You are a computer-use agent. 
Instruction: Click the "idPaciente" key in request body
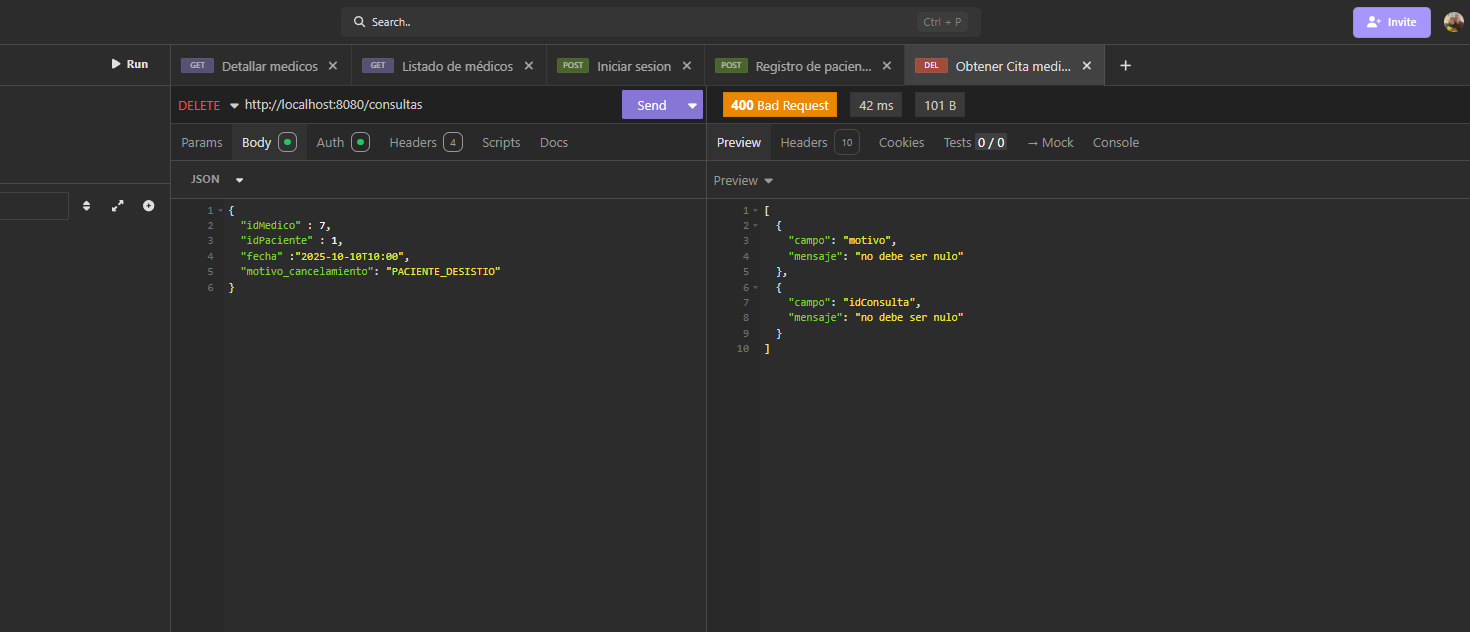[x=277, y=241]
